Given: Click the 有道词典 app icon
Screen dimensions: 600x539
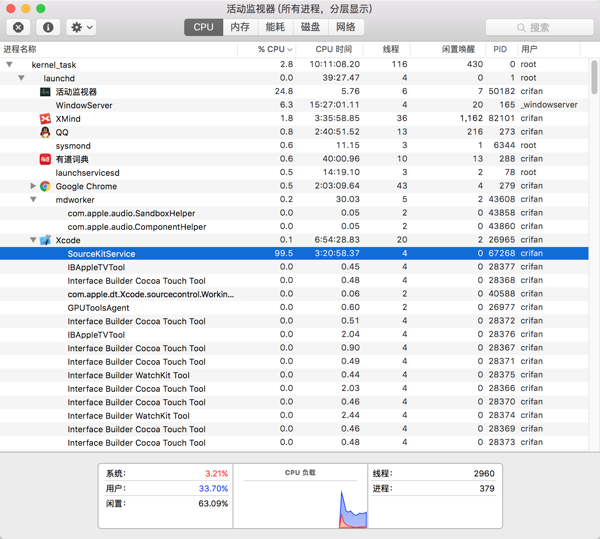Looking at the screenshot, I should point(45,159).
